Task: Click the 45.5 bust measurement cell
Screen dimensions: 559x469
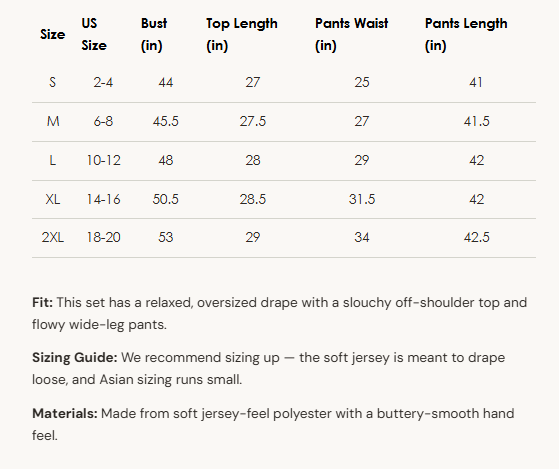Action: coord(165,122)
